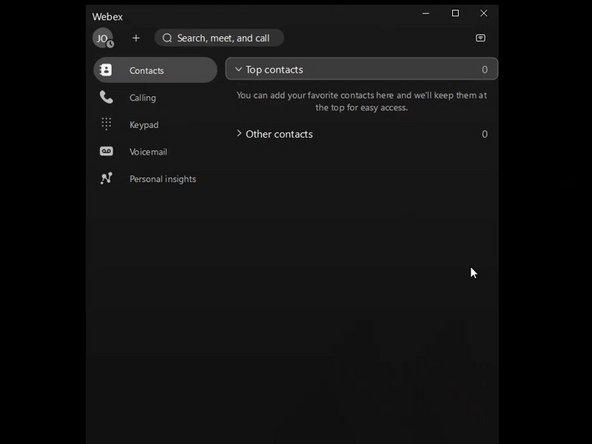Open the Calling tab

coord(155,97)
